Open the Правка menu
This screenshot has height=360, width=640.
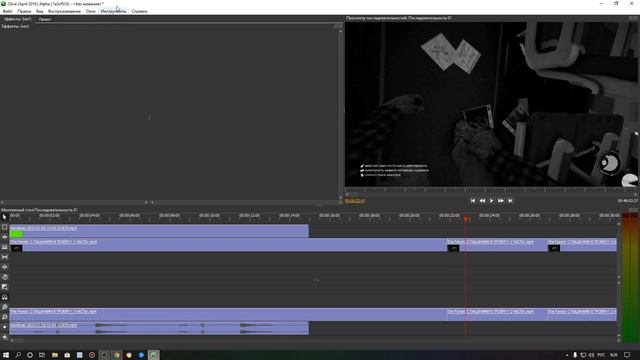point(24,11)
